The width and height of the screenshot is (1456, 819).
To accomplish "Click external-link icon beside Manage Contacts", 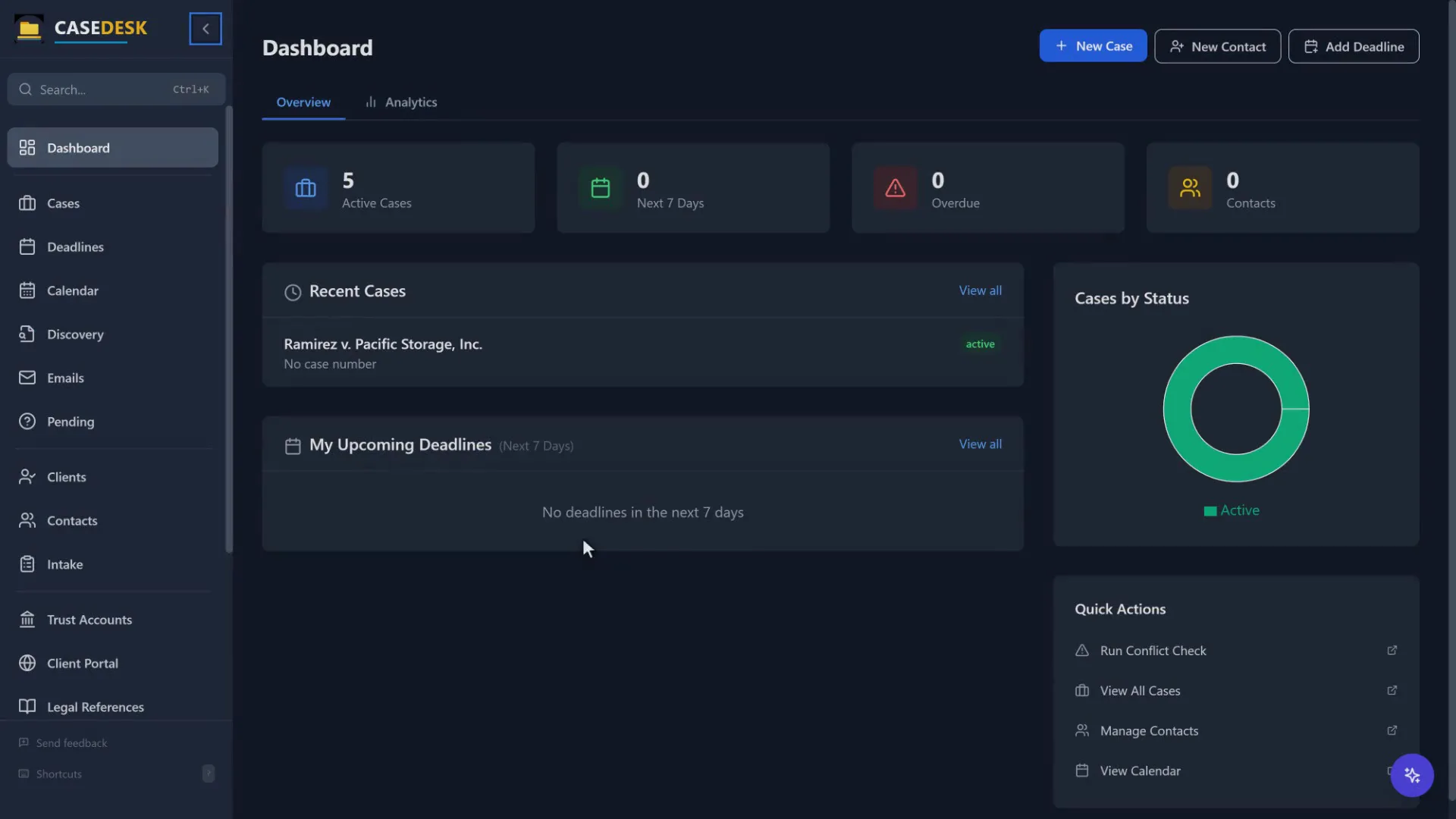I will [1392, 731].
